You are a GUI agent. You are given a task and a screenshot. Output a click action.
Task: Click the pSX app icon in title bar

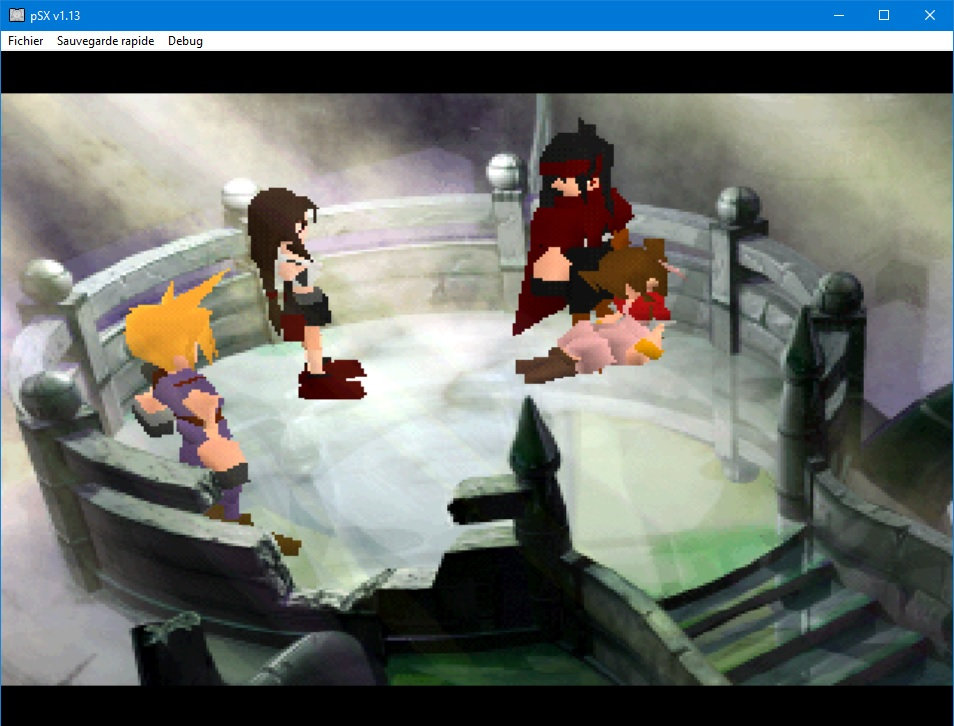(16, 15)
